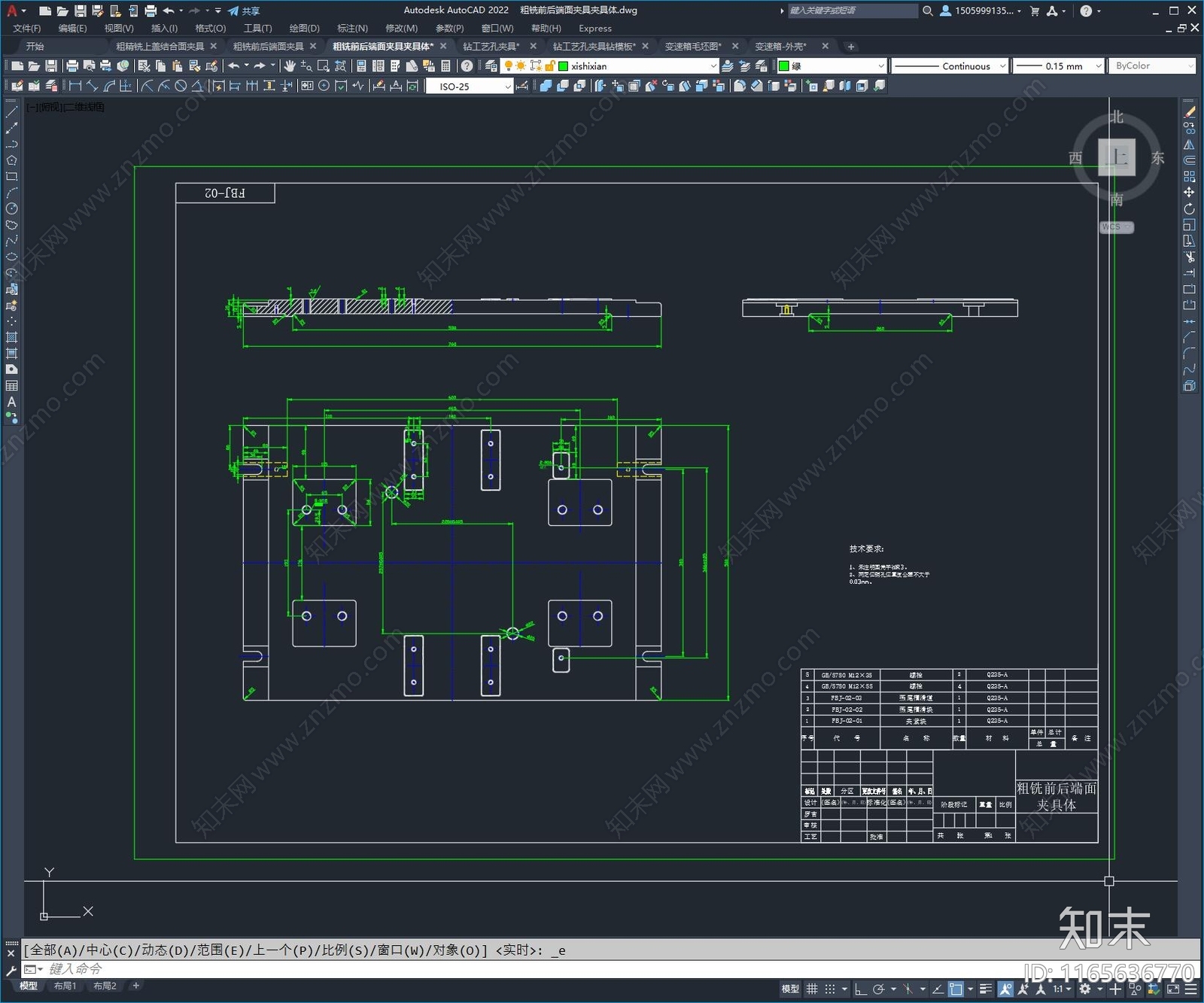
Task: Close the 粗精铣上盖结合面夹具 tab
Action: click(214, 47)
